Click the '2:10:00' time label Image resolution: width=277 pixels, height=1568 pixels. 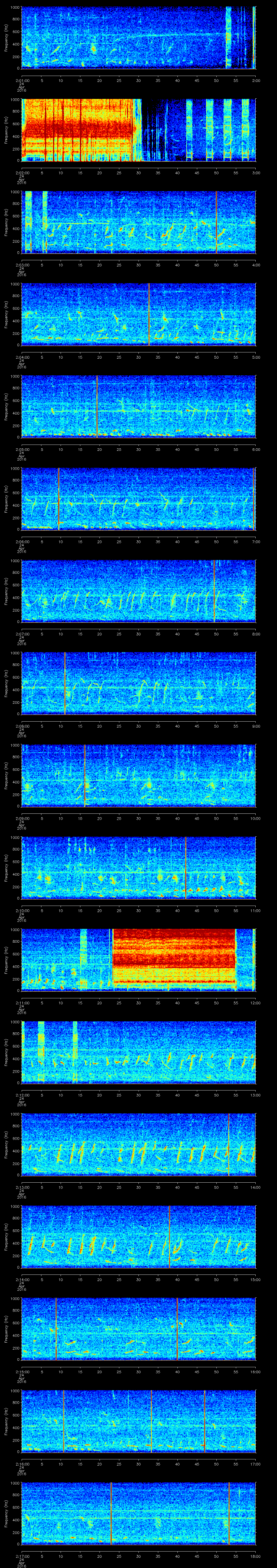pyautogui.click(x=22, y=910)
